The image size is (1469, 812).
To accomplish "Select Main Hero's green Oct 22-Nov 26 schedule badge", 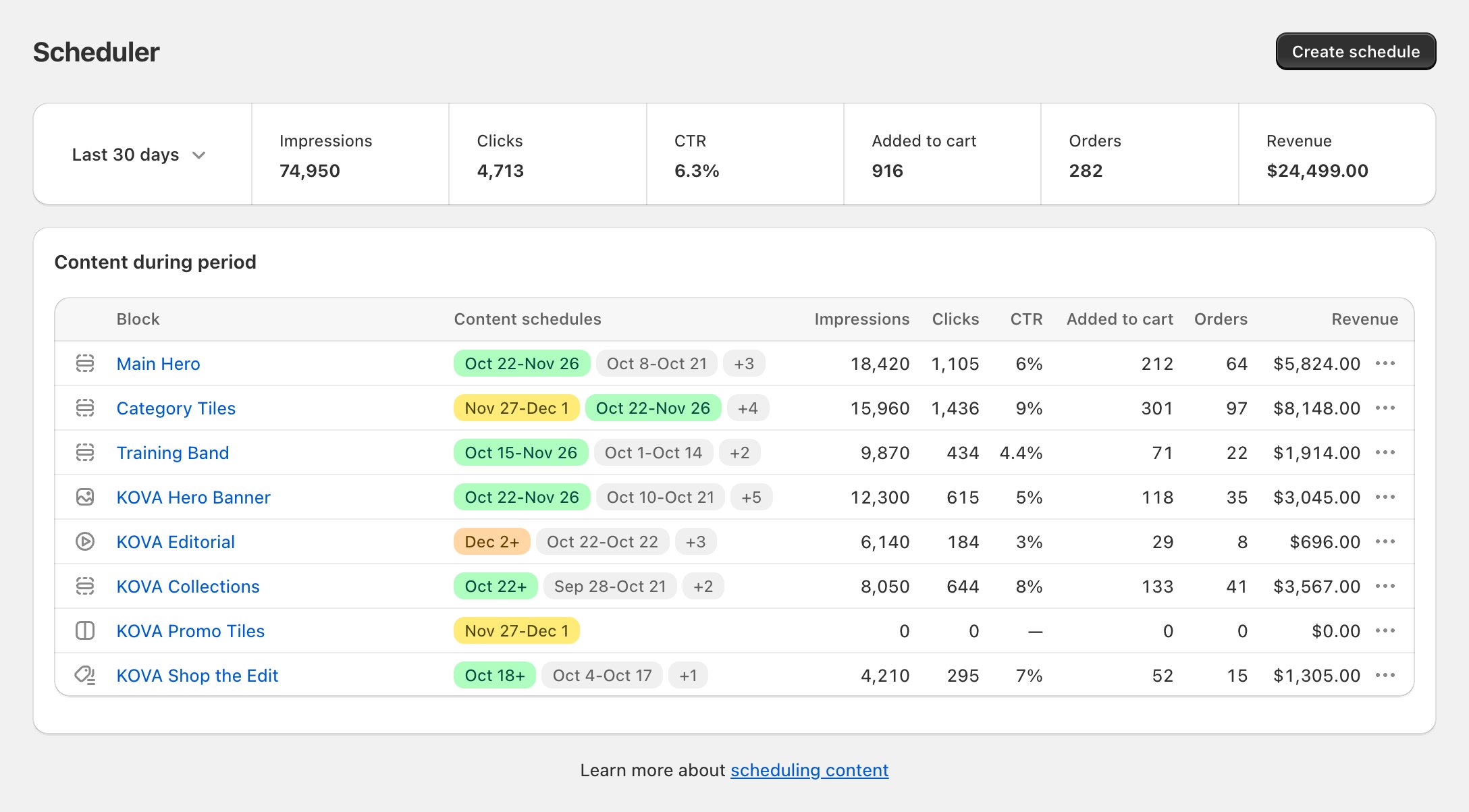I will [522, 364].
